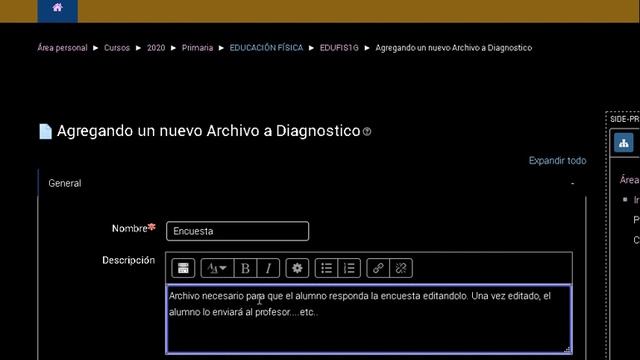
Task: Click the help icon beside the page title
Action: point(367,131)
